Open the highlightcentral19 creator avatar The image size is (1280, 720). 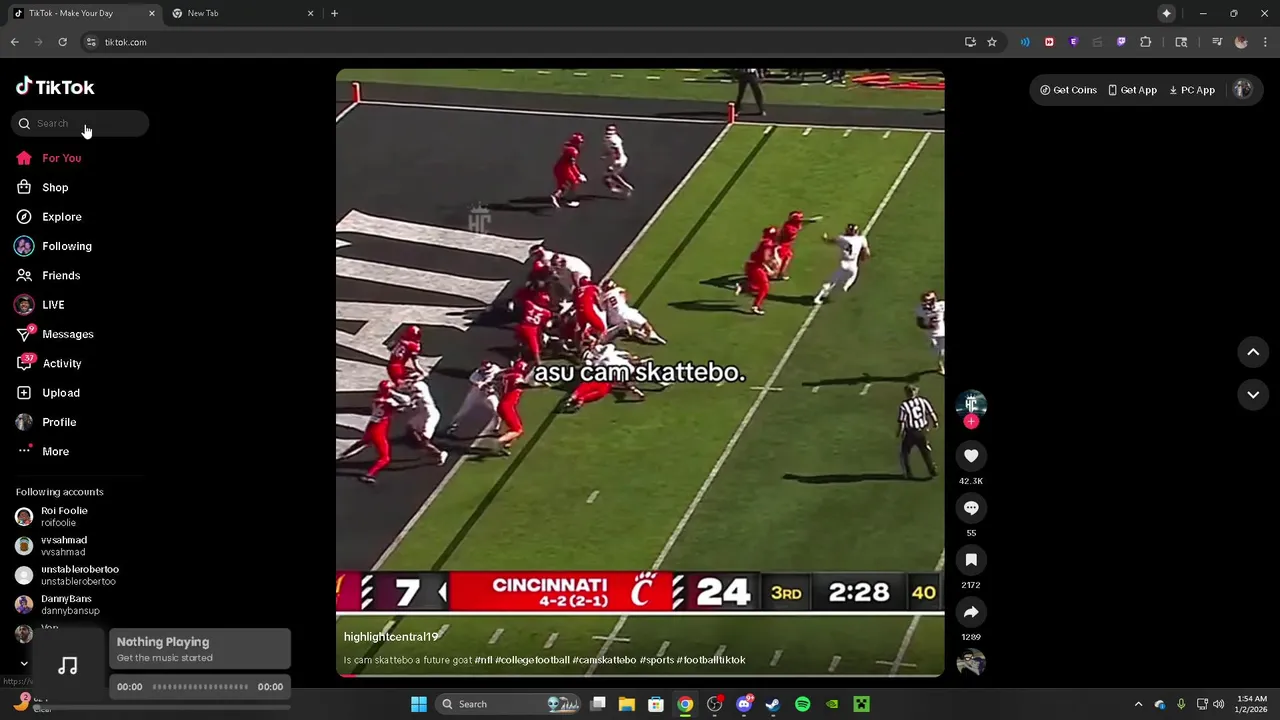971,403
